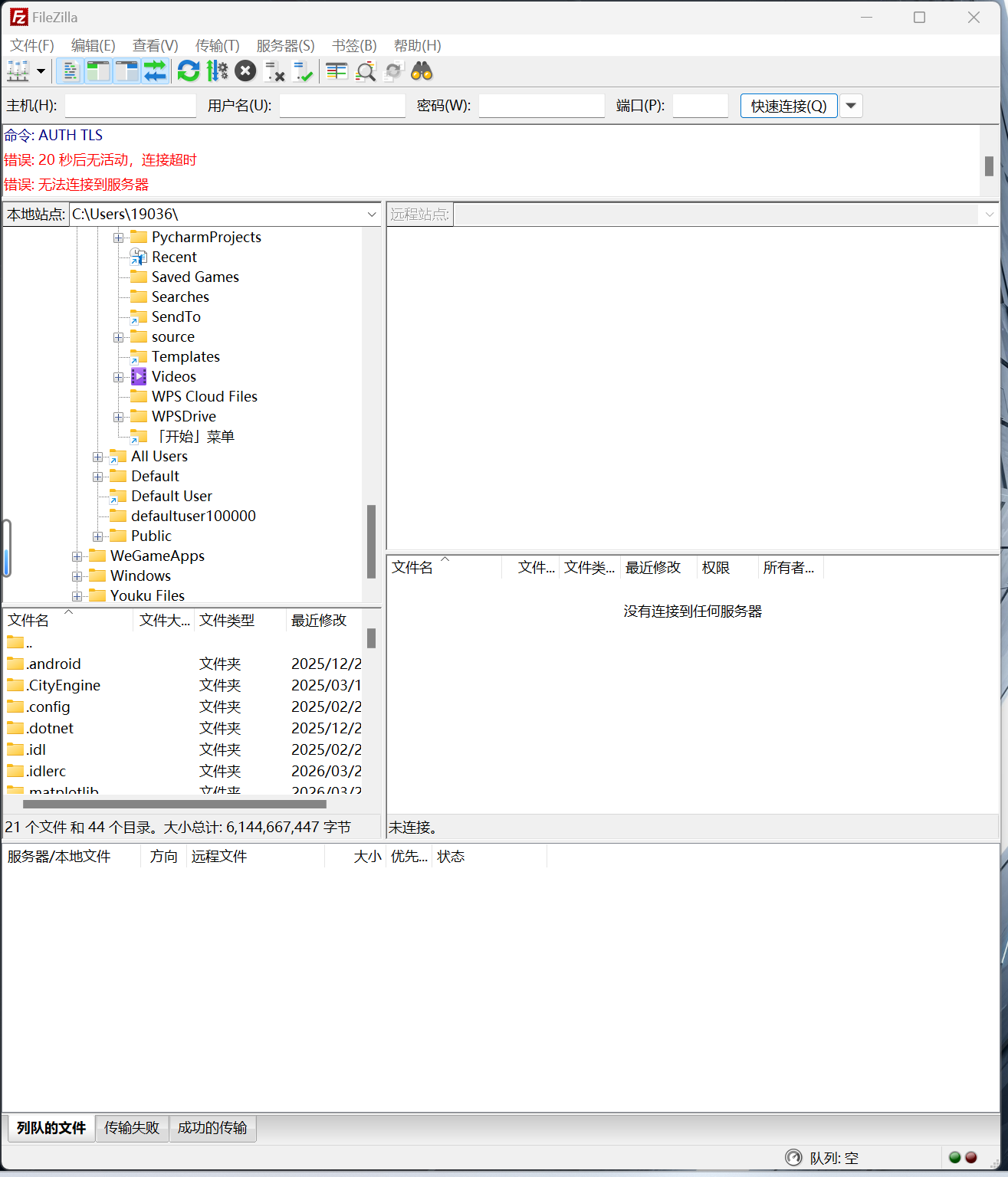The width and height of the screenshot is (1008, 1177).
Task: Toggle directory comparison icon
Action: coord(366,71)
